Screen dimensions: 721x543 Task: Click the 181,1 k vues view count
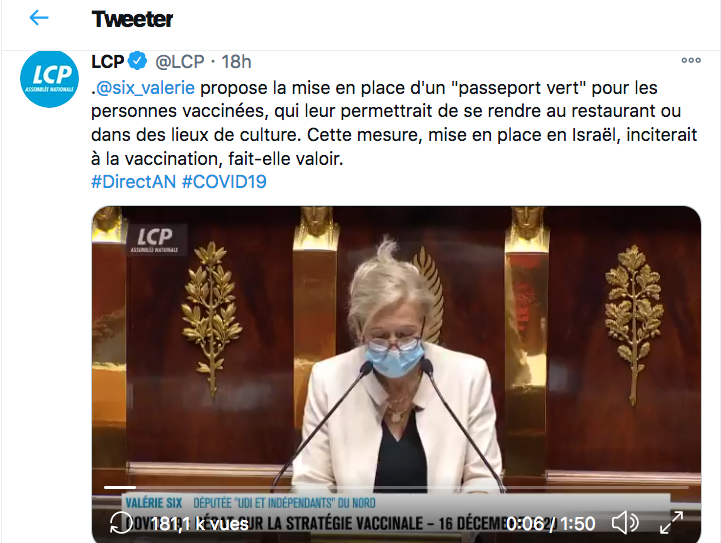click(199, 524)
